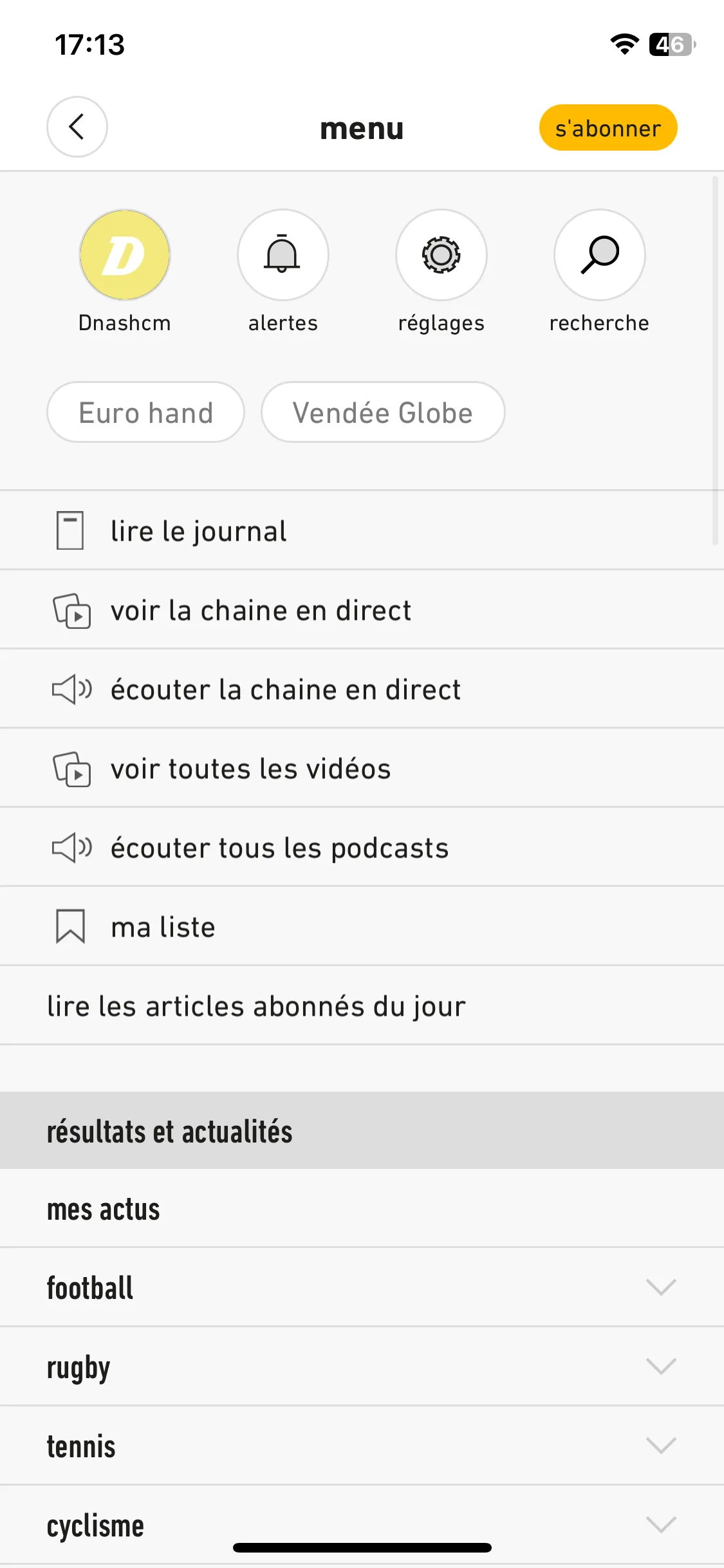Image resolution: width=724 pixels, height=1568 pixels.
Task: Tap the speaker icon for écouter la chaine
Action: [72, 689]
